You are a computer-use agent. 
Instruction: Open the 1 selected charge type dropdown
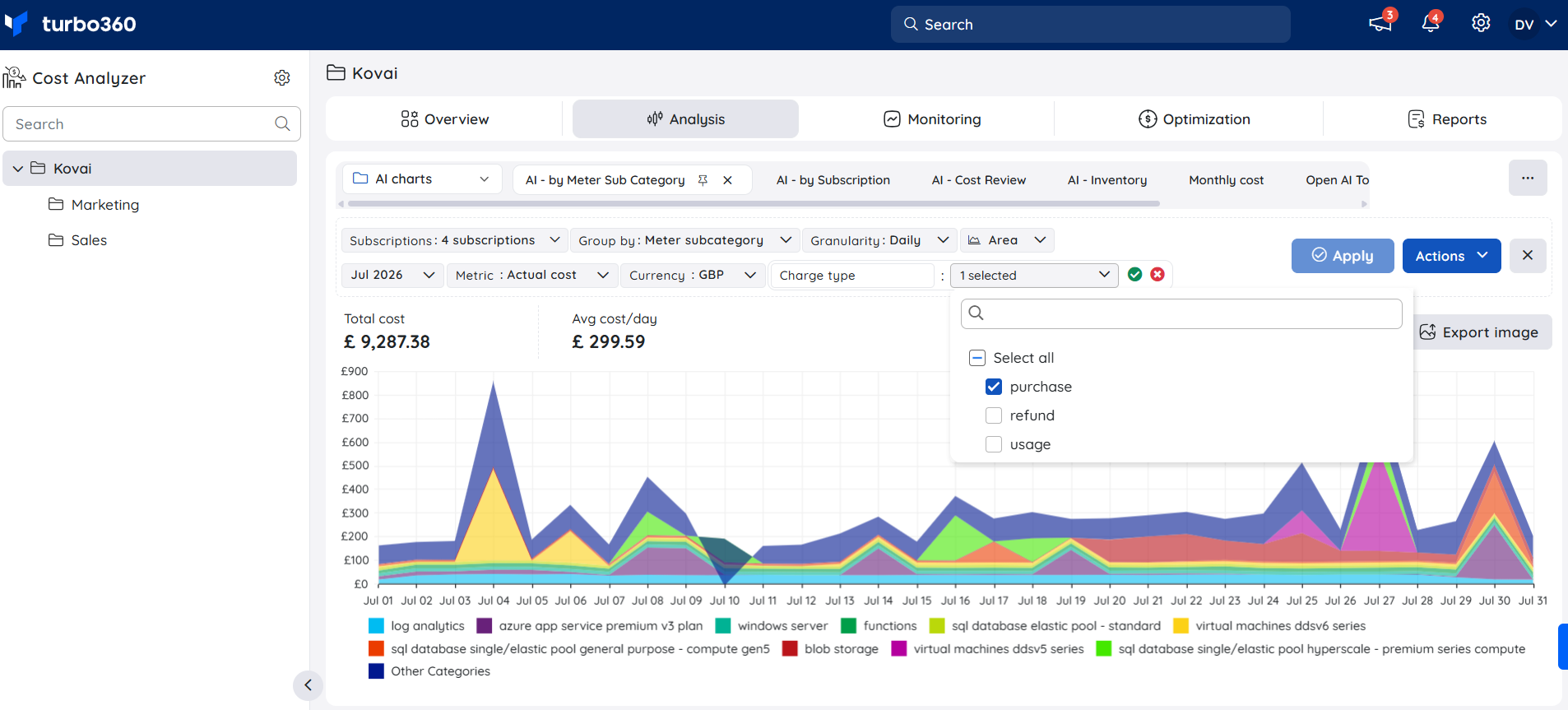pos(1034,275)
